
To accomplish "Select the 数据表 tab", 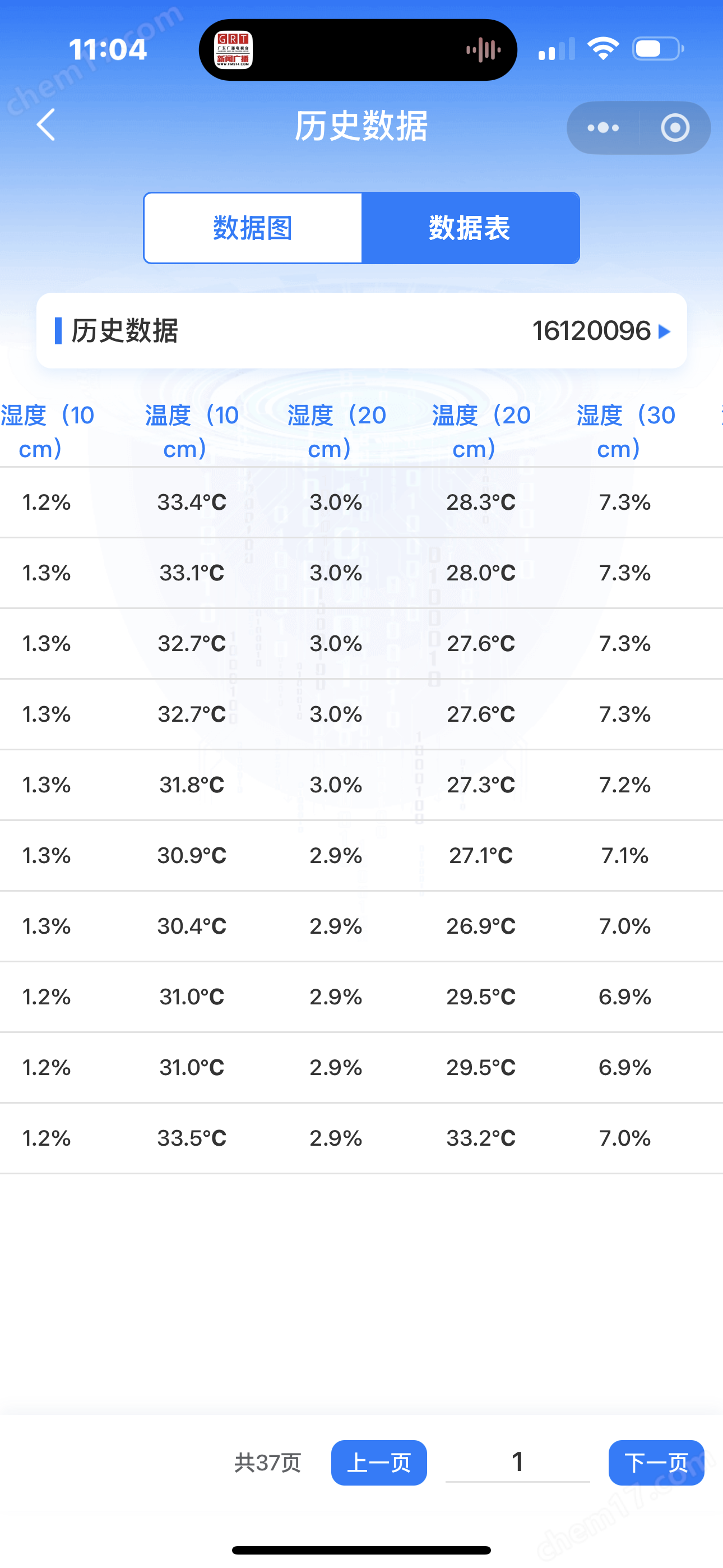I will pos(470,228).
